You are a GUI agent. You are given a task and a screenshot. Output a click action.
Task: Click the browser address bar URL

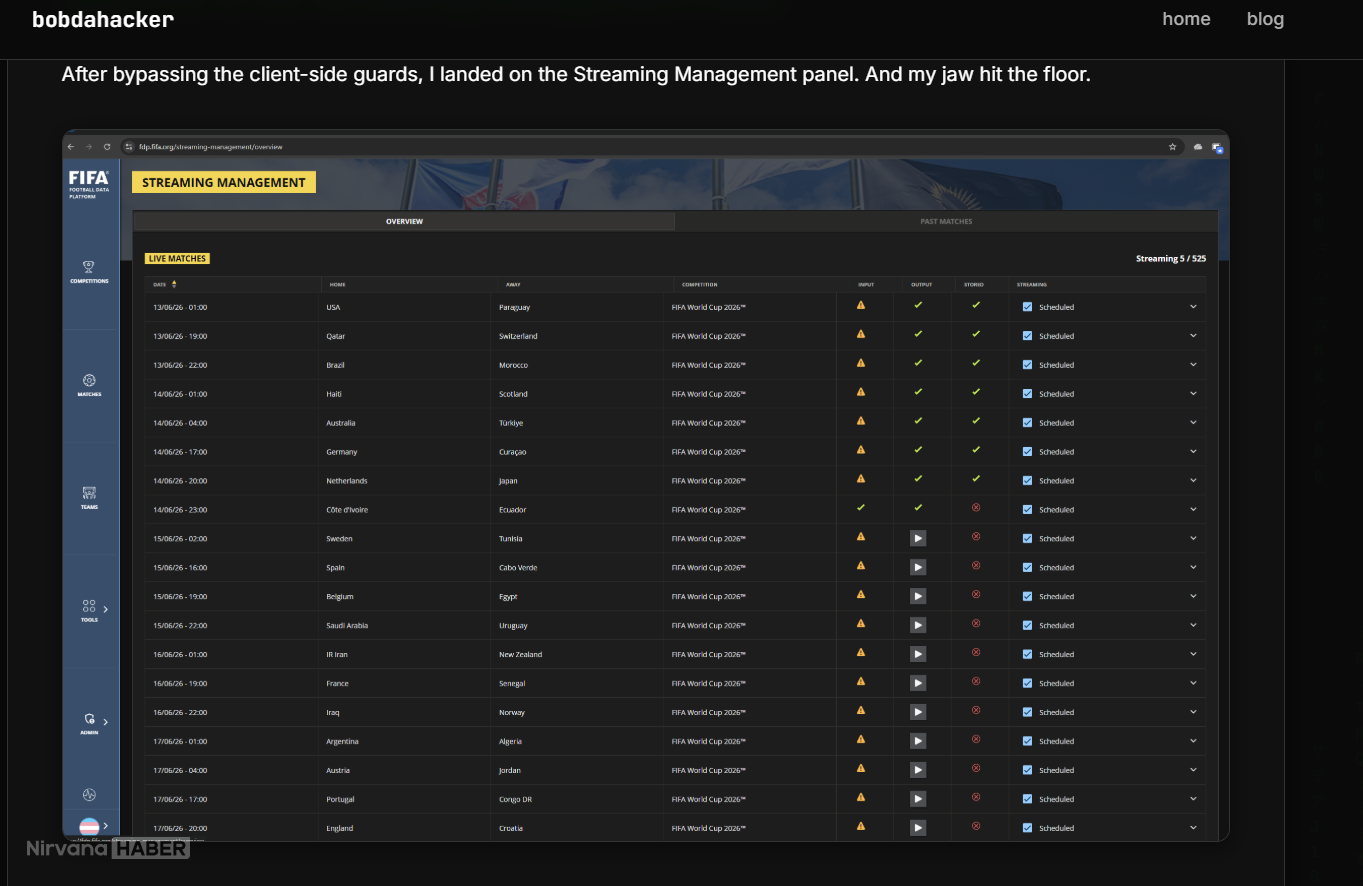coord(211,147)
